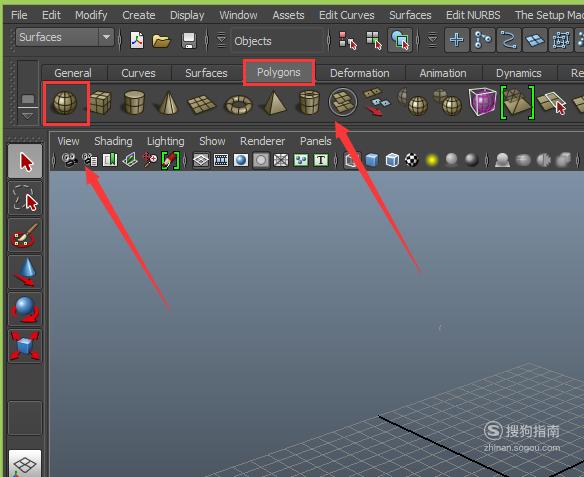Click the bookmarks icon in panel toolbar
Viewport: 584px width, 477px height.
110,160
